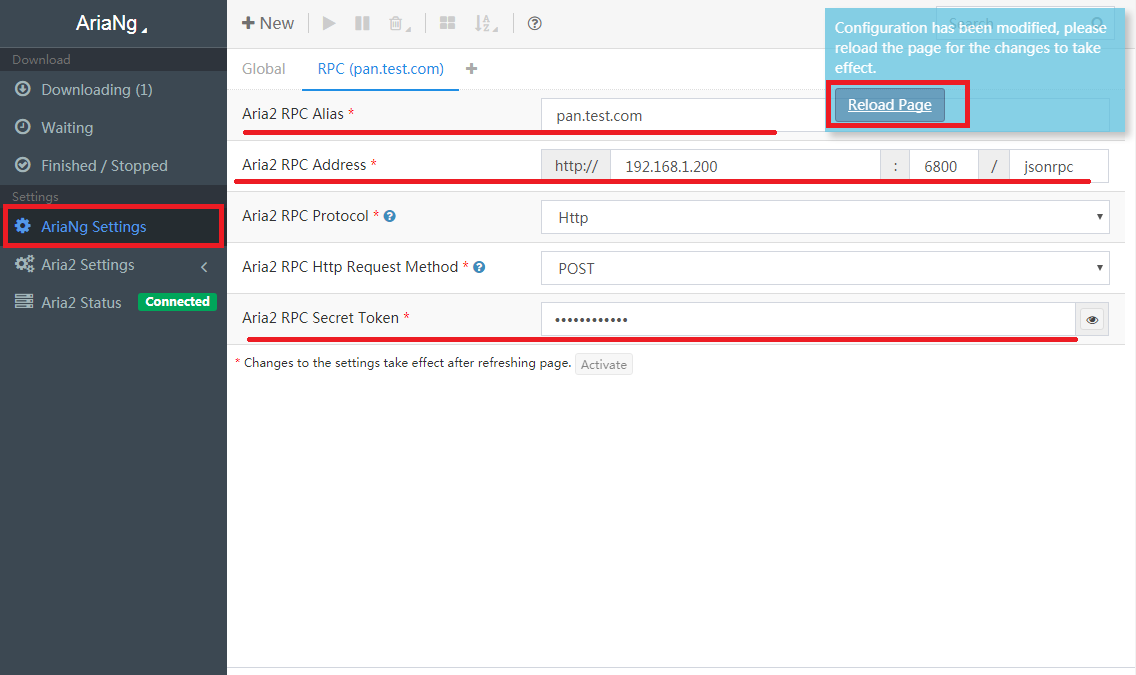Click the Reload Page button
The image size is (1136, 675).
890,105
